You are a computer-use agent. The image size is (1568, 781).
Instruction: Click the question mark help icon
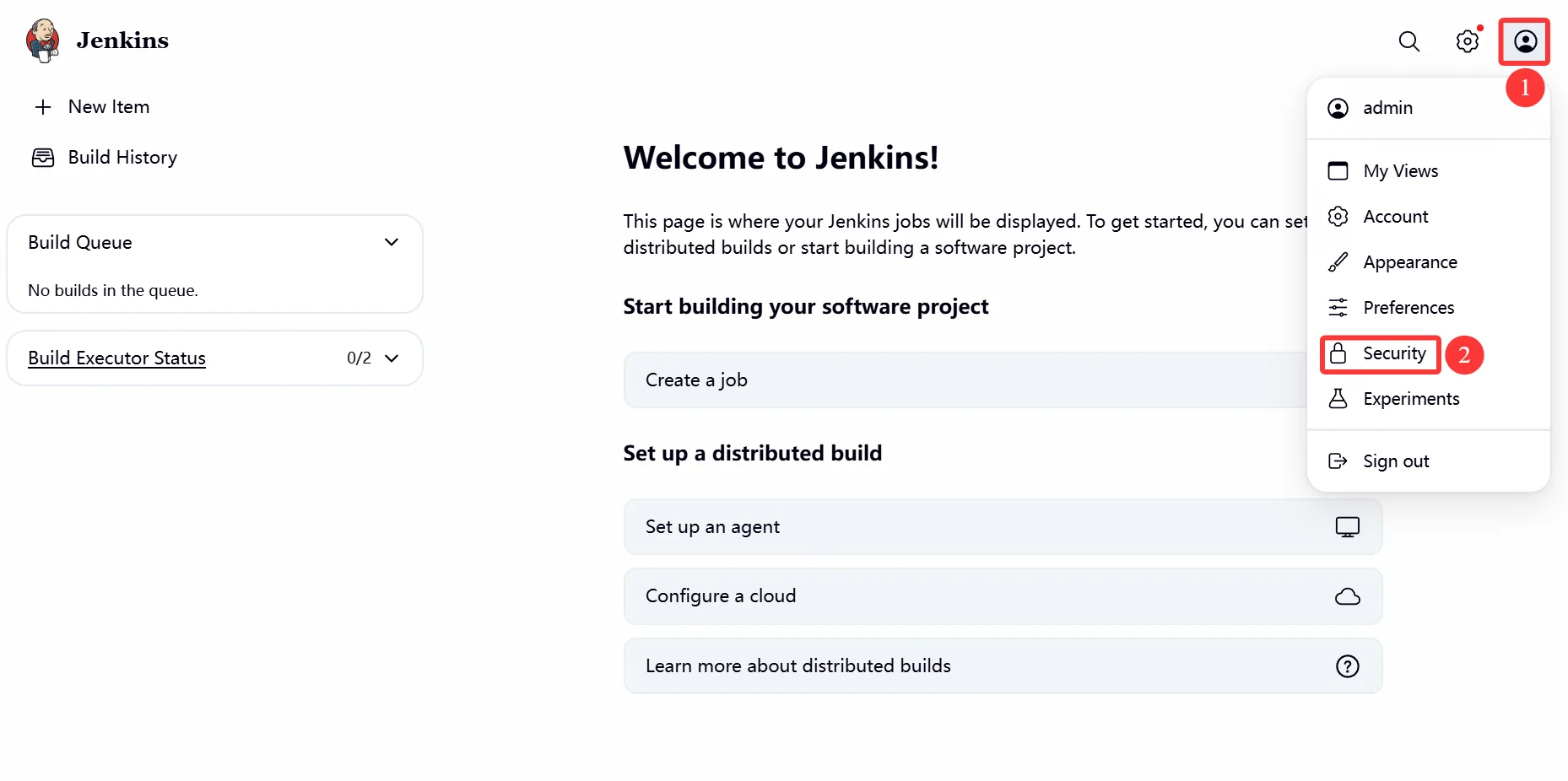pyautogui.click(x=1347, y=666)
